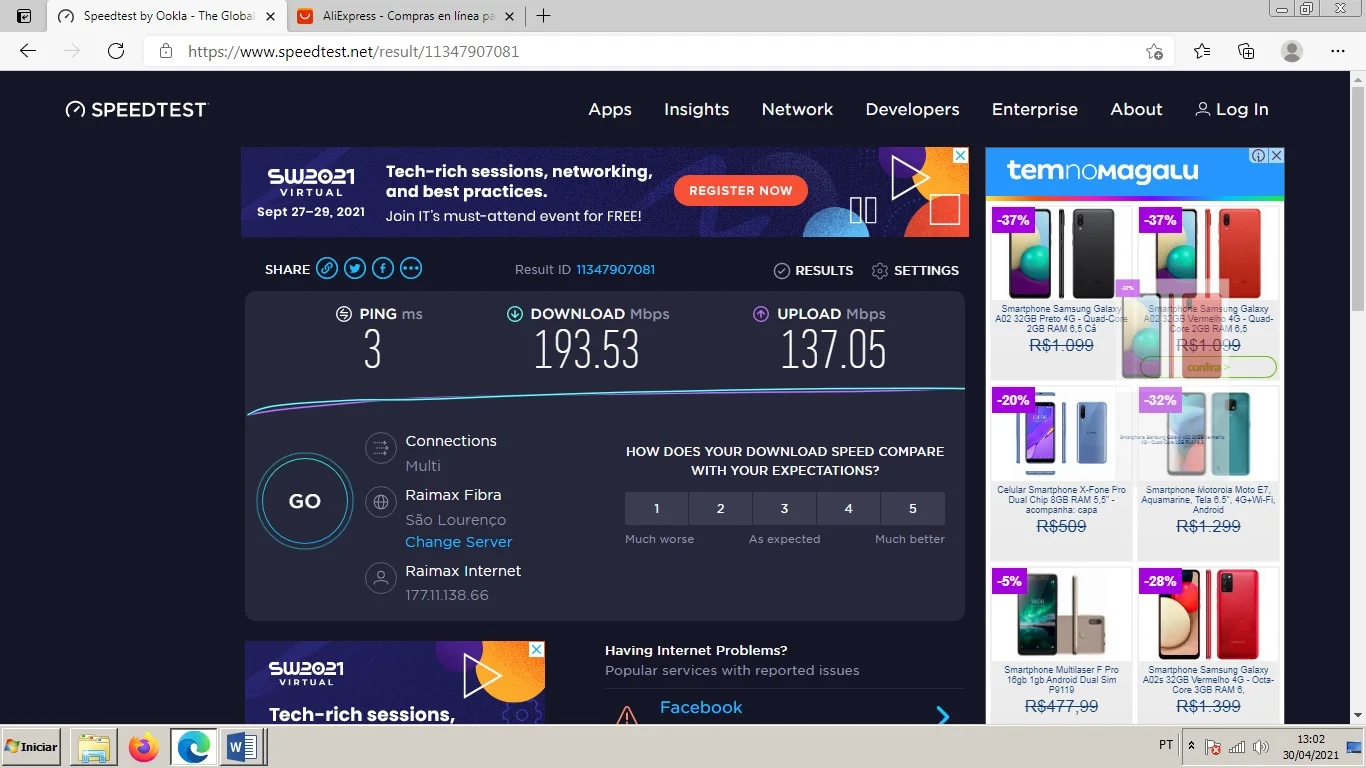Close the top SW2021 banner ad
This screenshot has height=768, width=1366.
click(x=960, y=156)
